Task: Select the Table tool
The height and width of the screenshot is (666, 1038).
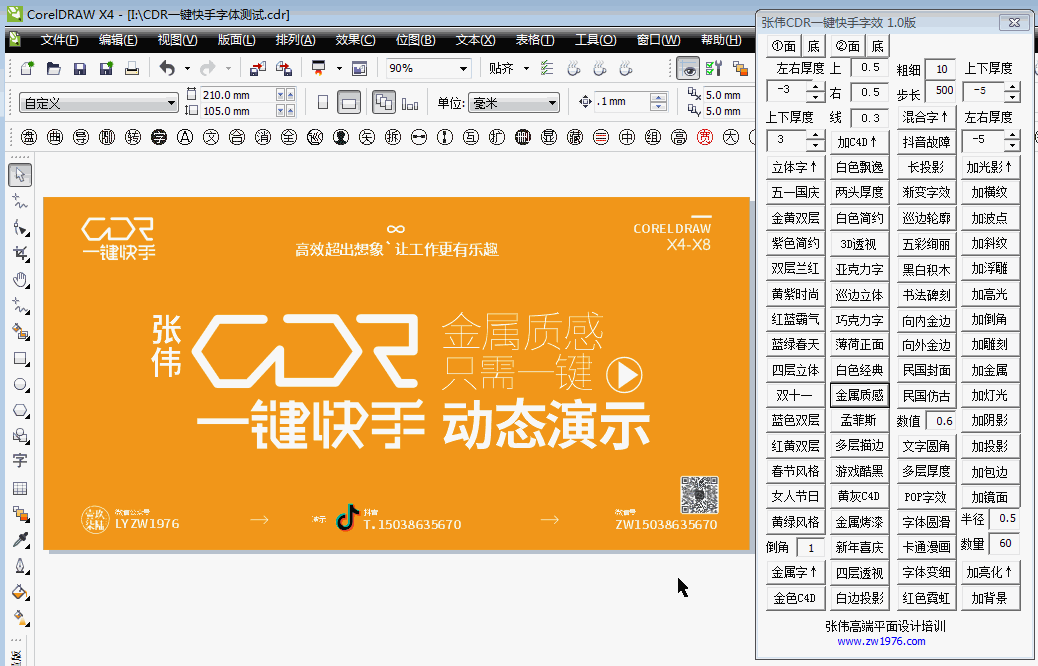Action: pyautogui.click(x=14, y=490)
